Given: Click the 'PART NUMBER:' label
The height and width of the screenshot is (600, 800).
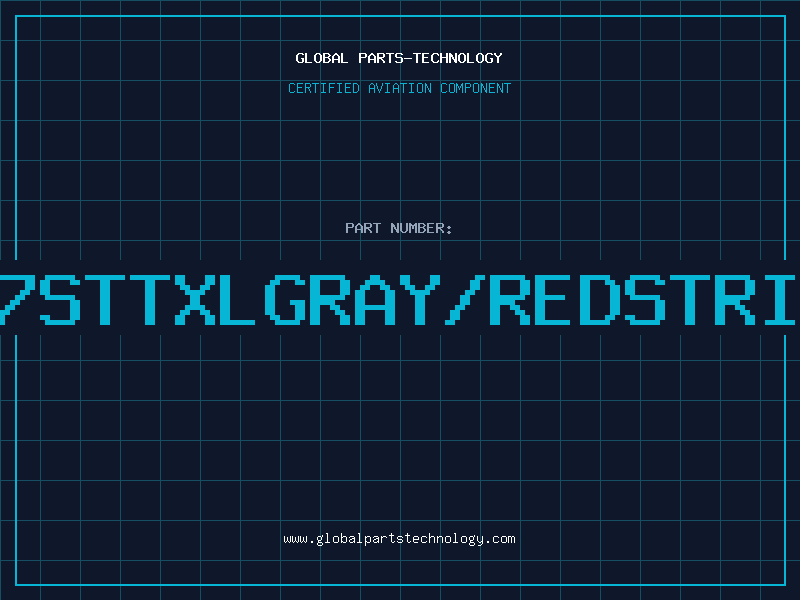Looking at the screenshot, I should (x=399, y=228).
